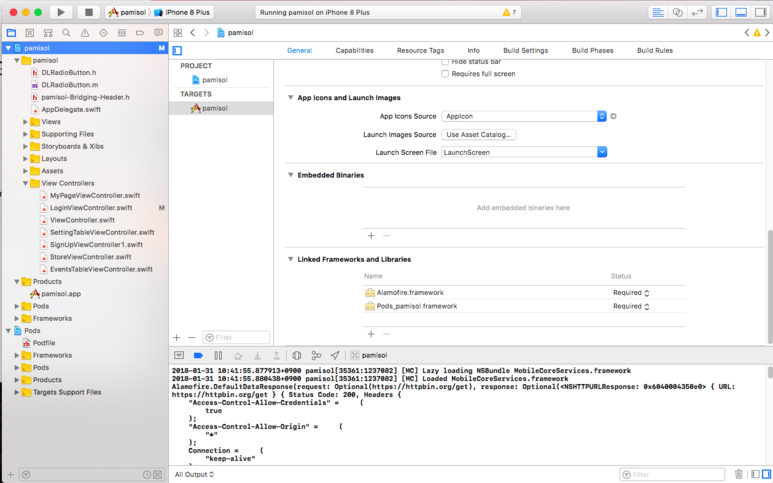
Task: Show the standard editor
Action: (658, 12)
